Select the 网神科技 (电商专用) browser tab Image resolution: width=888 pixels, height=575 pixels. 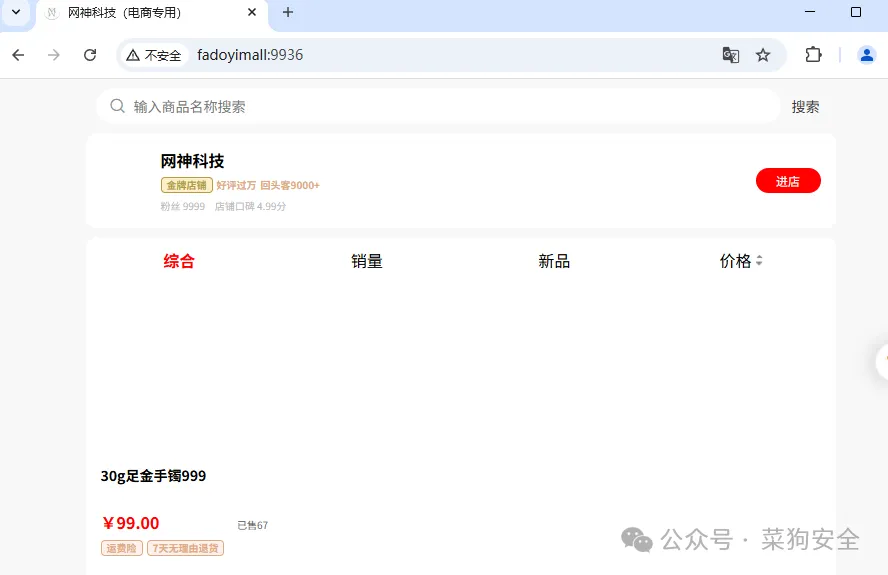tap(152, 12)
